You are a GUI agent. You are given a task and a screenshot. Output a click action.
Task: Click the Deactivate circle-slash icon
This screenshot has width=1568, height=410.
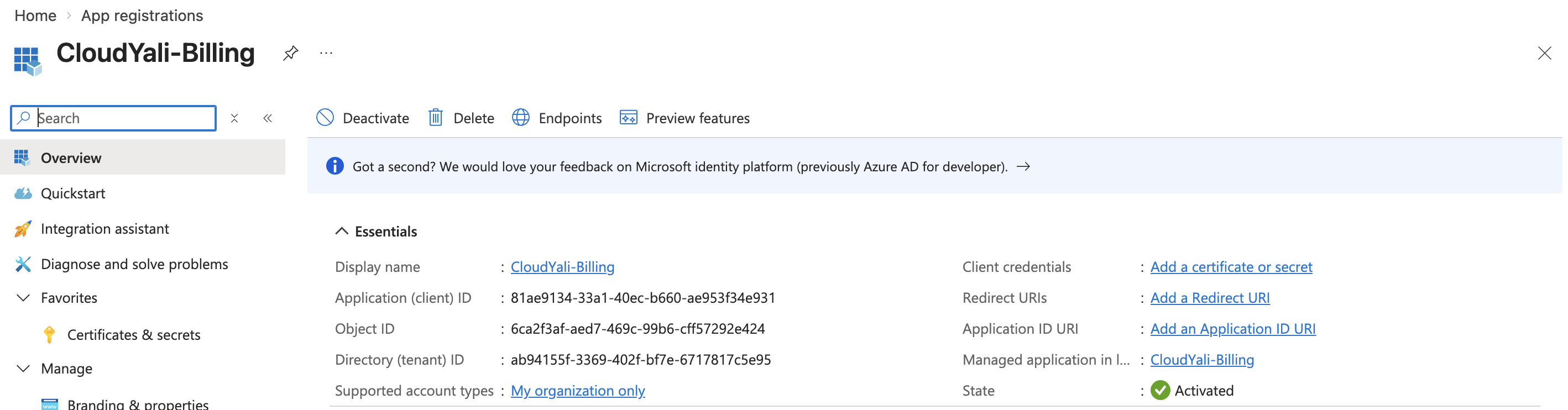click(x=325, y=117)
